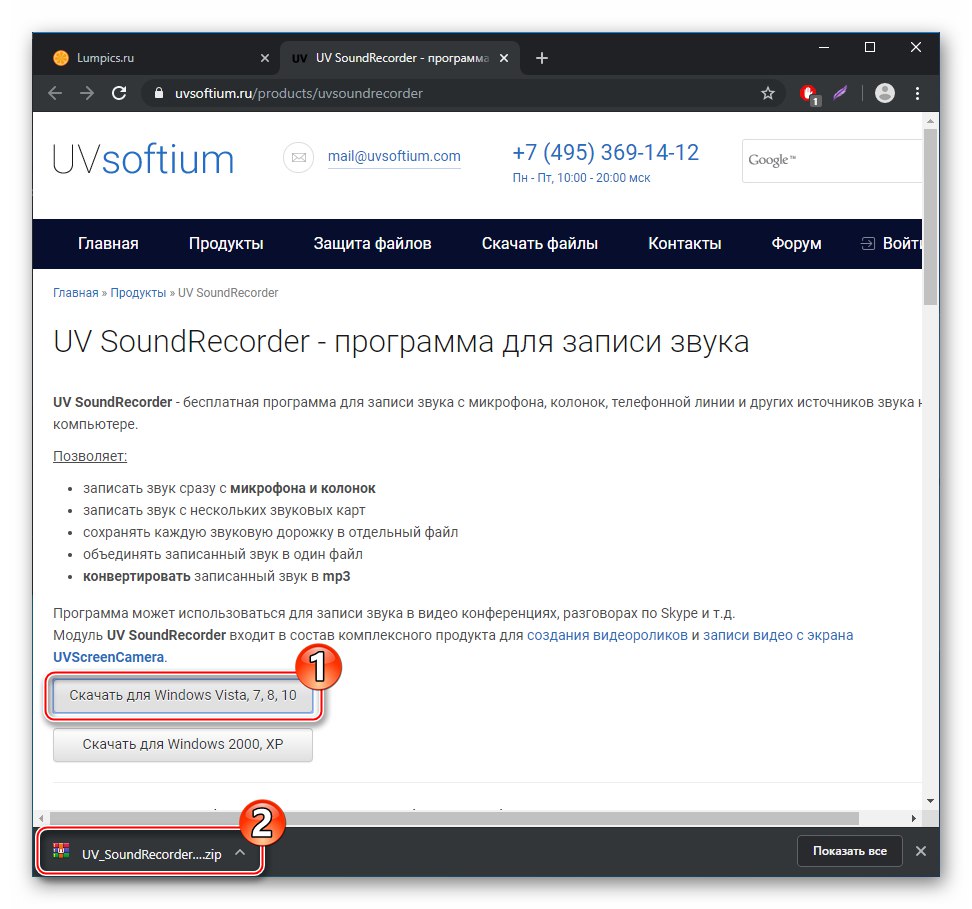The image size is (972, 909).
Task: Minimize the Chrome window
Action: tap(824, 48)
